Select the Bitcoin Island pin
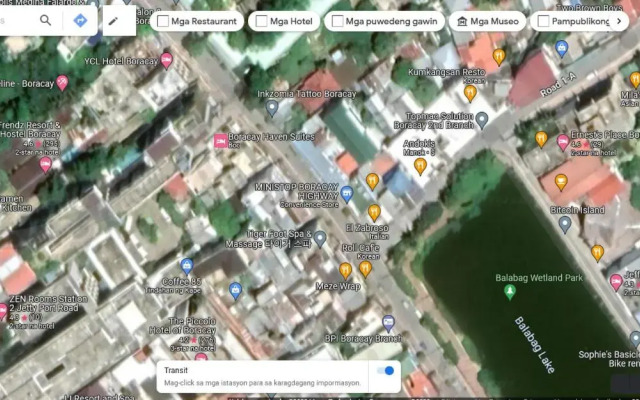Screen dimensions: 640x400 pos(564,224)
